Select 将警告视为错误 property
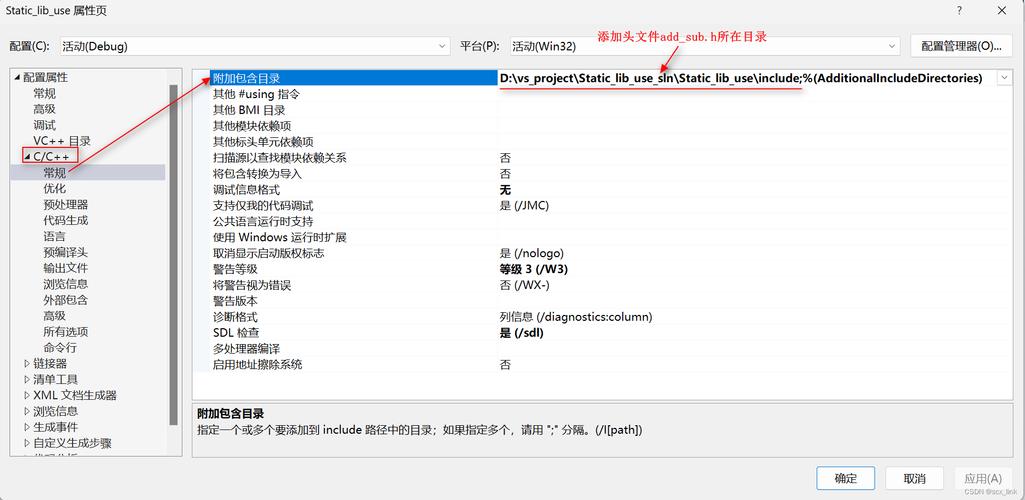The image size is (1025, 500). point(252,285)
